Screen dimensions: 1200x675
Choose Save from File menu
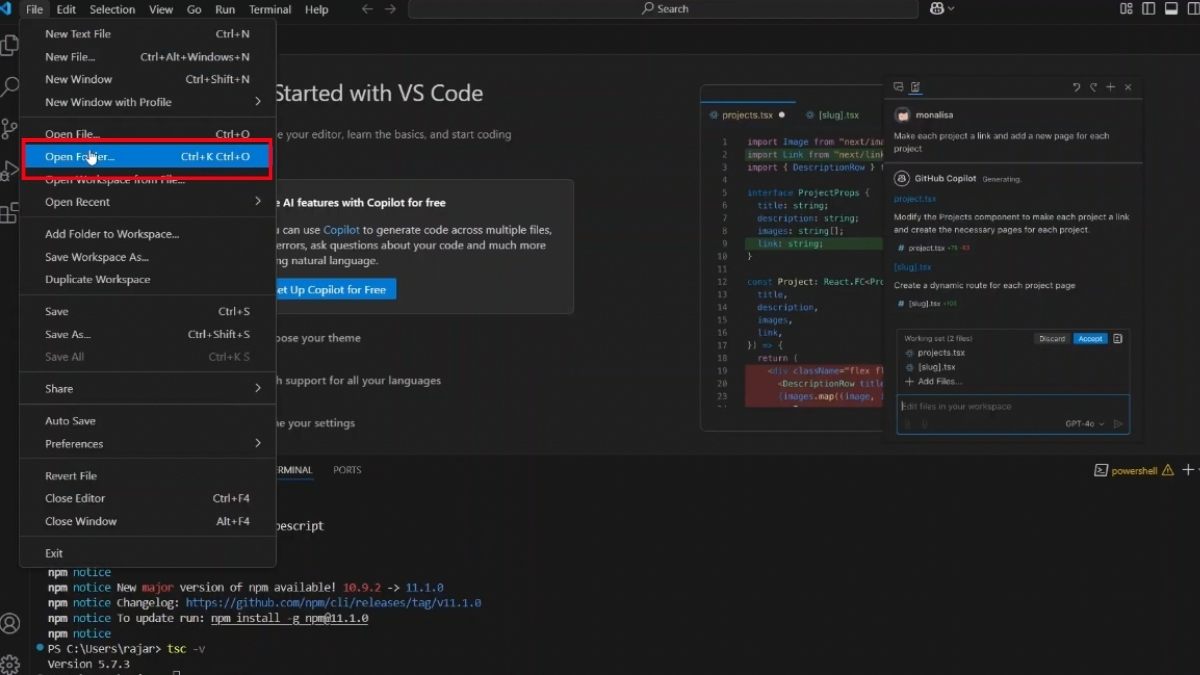[x=148, y=312]
